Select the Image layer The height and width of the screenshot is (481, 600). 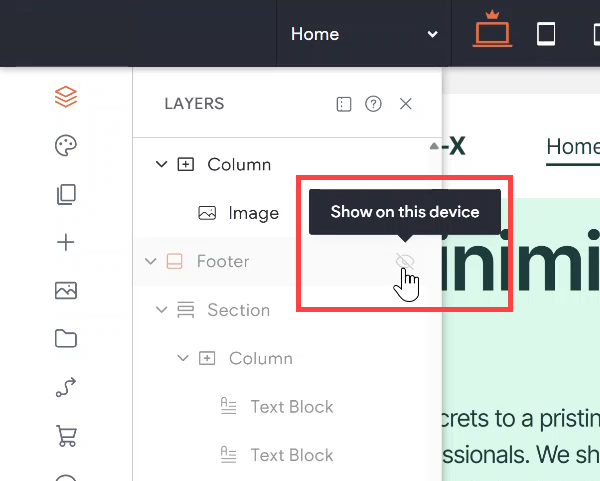pos(253,213)
